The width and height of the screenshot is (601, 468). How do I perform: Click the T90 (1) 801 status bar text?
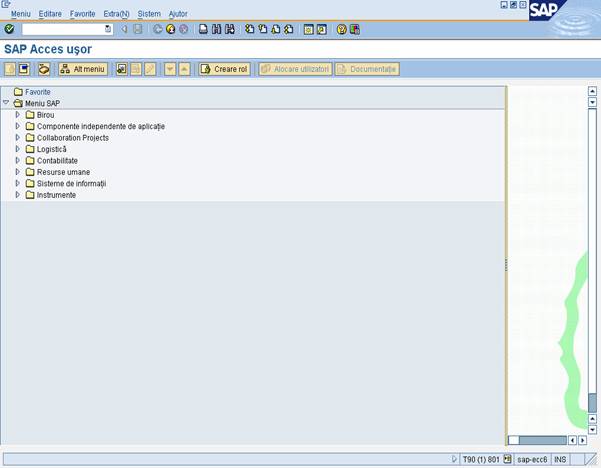pyautogui.click(x=481, y=459)
